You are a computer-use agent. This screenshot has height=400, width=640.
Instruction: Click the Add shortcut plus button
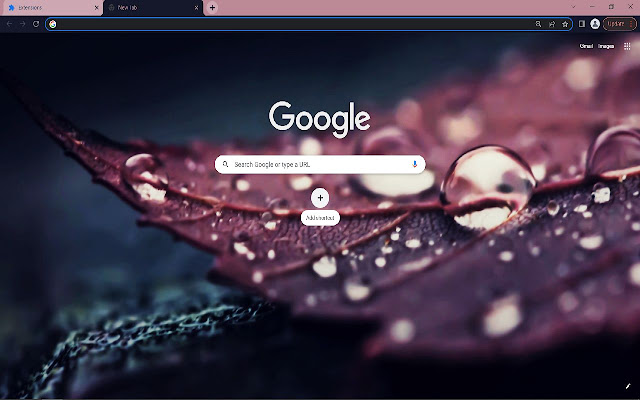[x=320, y=198]
